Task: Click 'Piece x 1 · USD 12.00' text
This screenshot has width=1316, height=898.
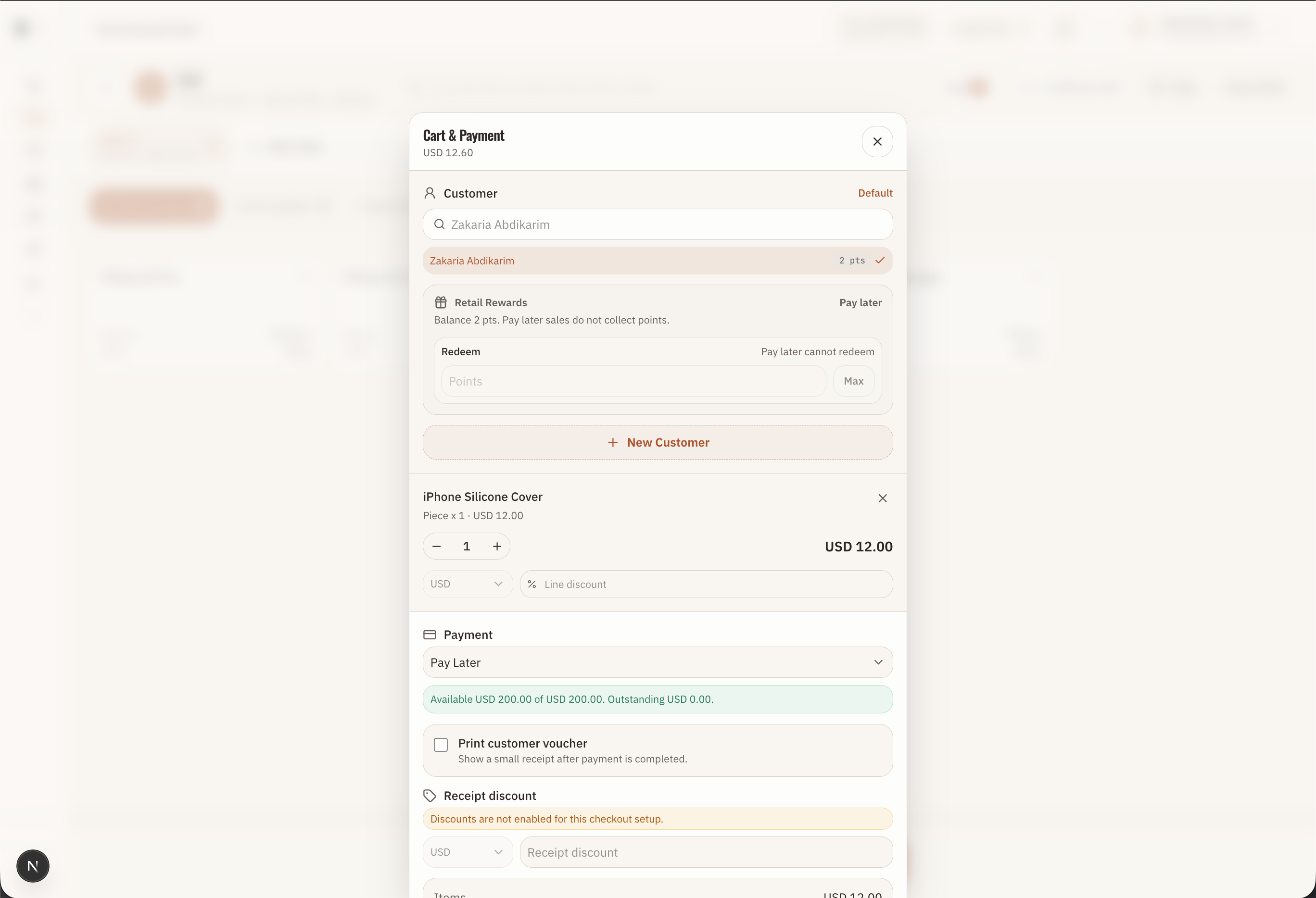Action: [473, 515]
